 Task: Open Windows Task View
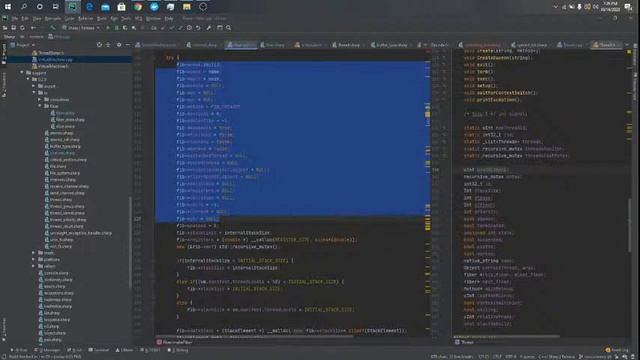(x=56, y=7)
